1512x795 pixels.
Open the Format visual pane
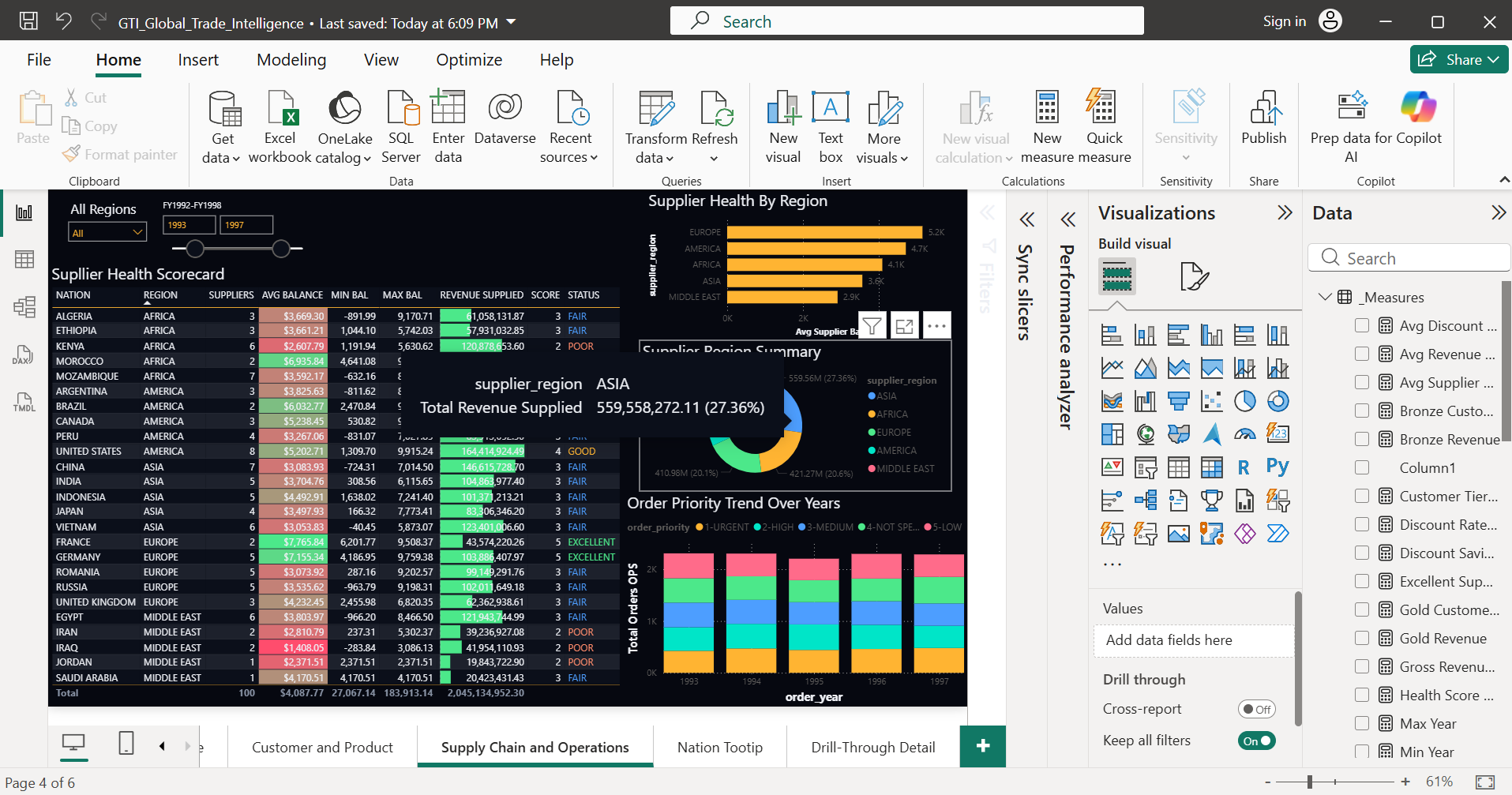(1194, 276)
